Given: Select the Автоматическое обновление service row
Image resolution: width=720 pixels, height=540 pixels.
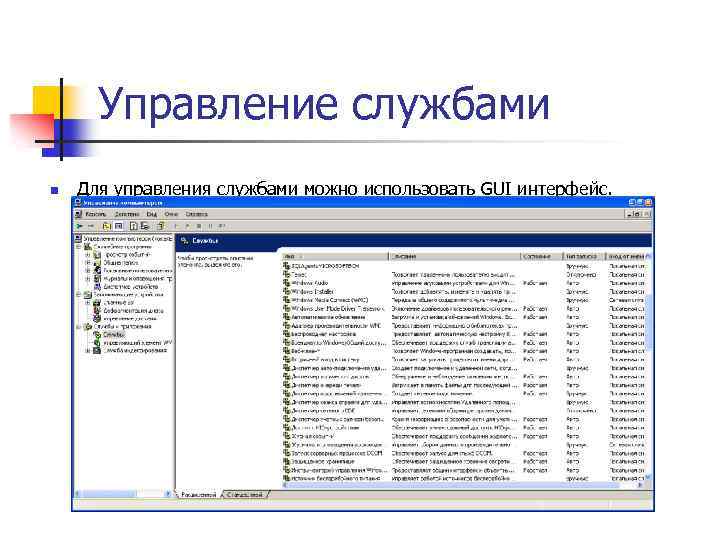Looking at the screenshot, I should click(x=464, y=317).
